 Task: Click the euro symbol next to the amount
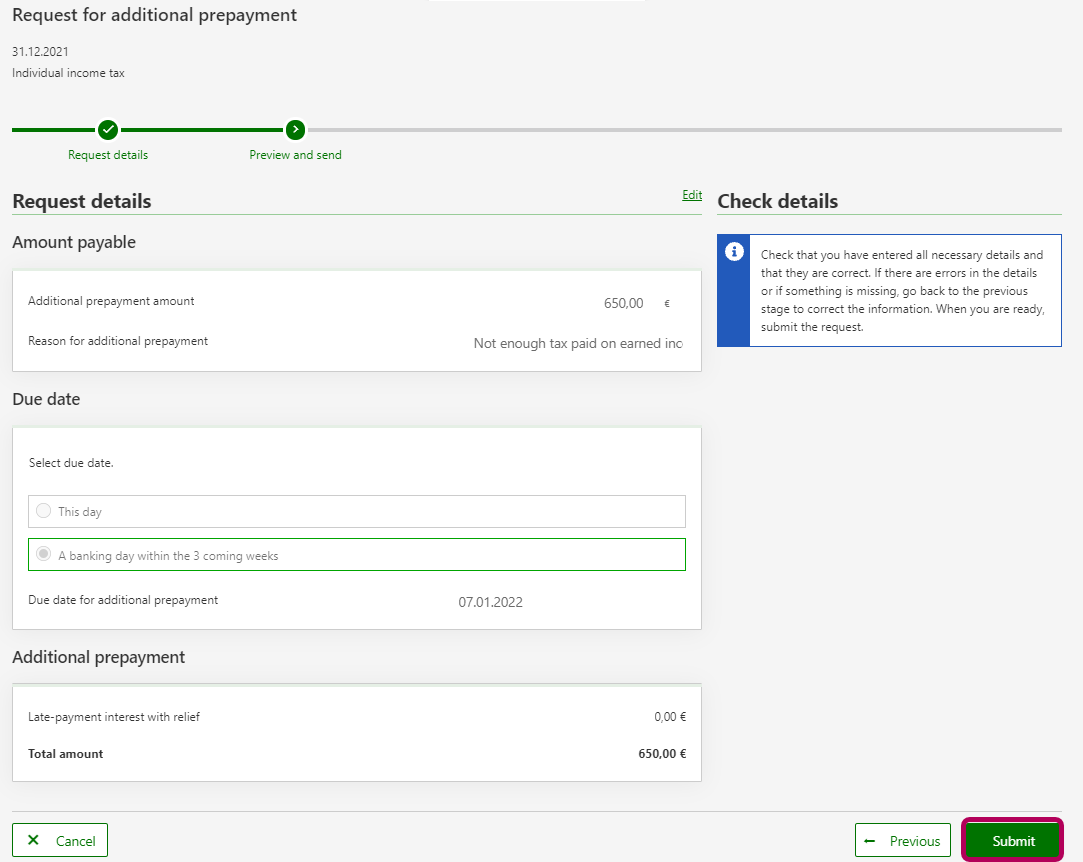coord(667,303)
